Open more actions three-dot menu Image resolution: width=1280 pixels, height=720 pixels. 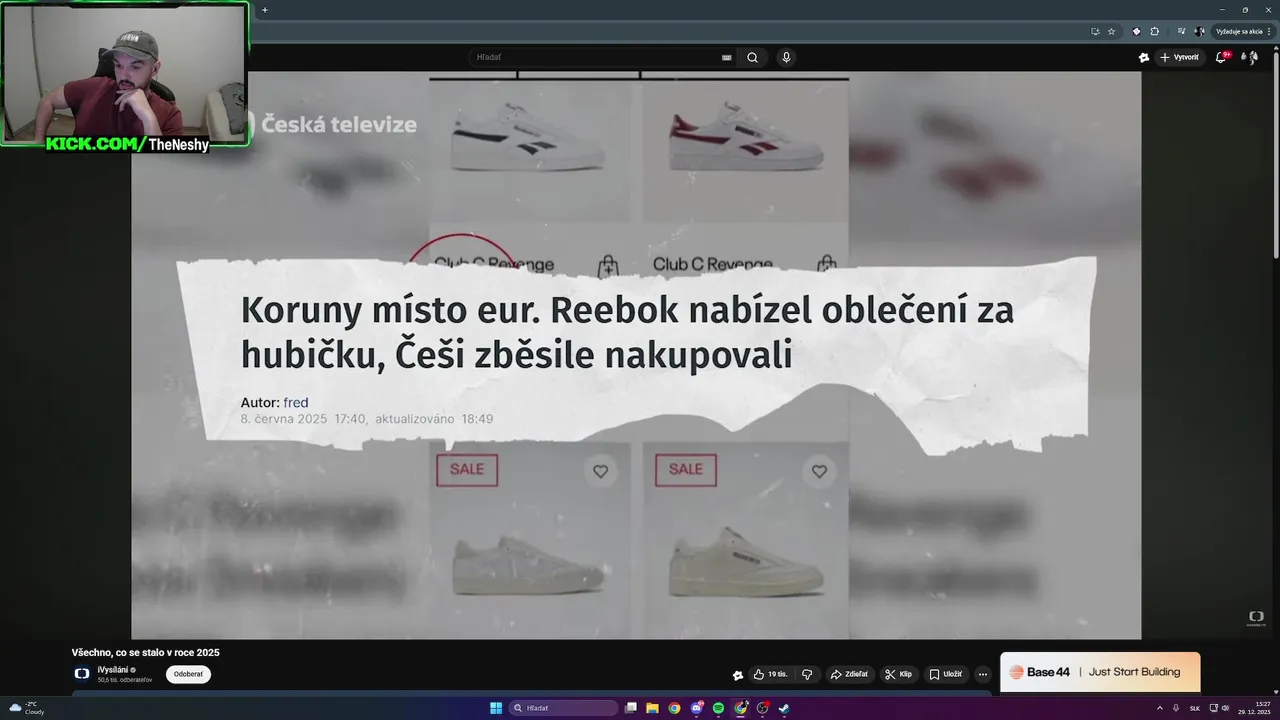(x=983, y=674)
